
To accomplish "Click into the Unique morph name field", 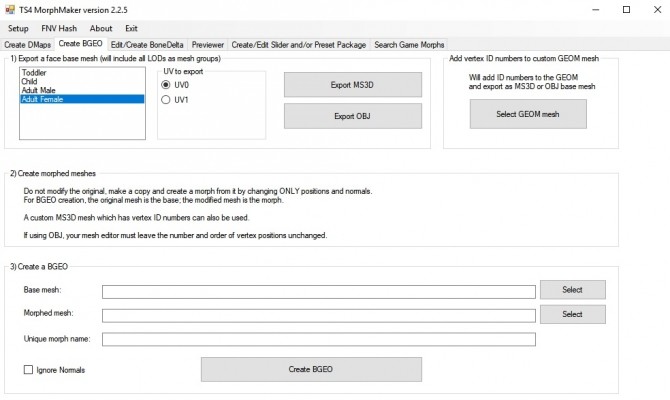I will 318,339.
